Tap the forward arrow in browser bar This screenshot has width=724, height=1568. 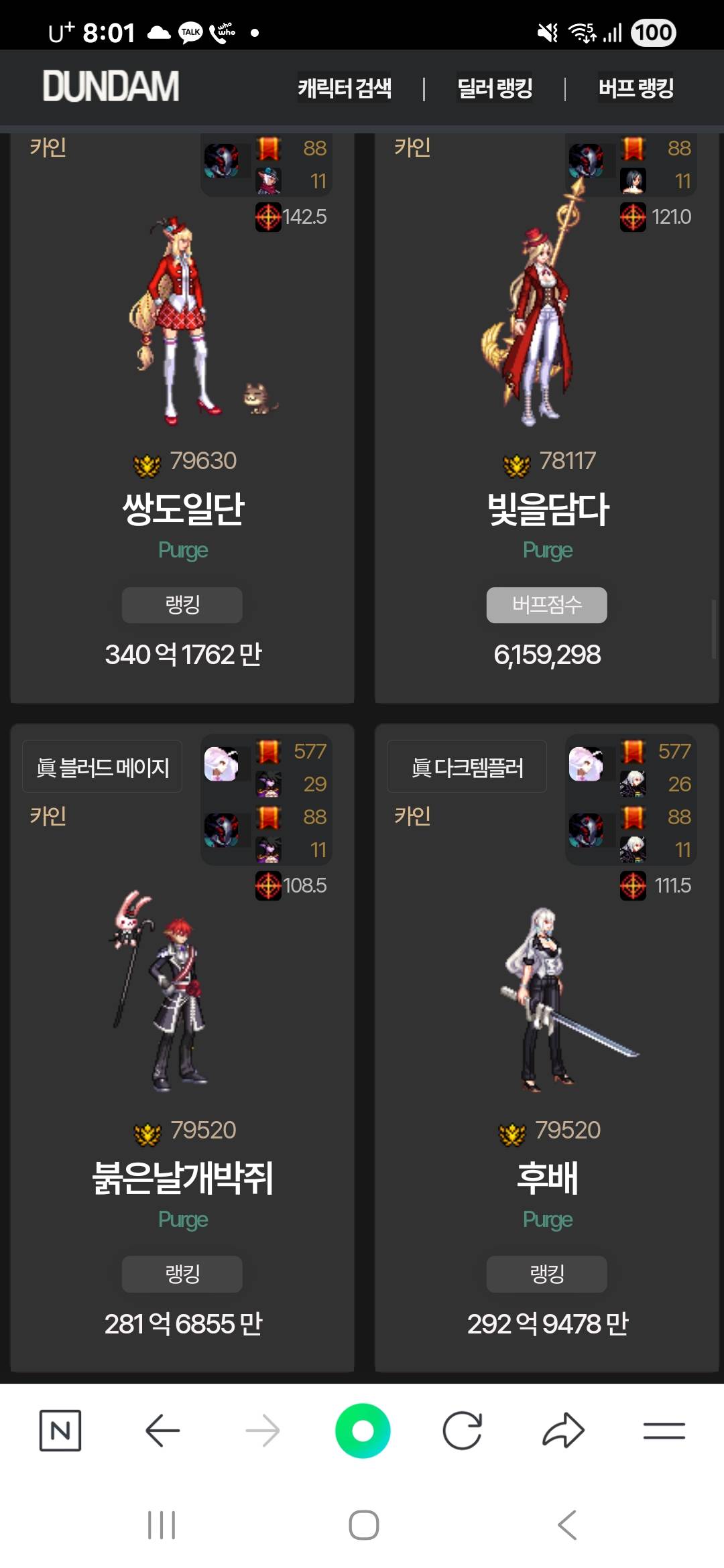coord(262,1430)
